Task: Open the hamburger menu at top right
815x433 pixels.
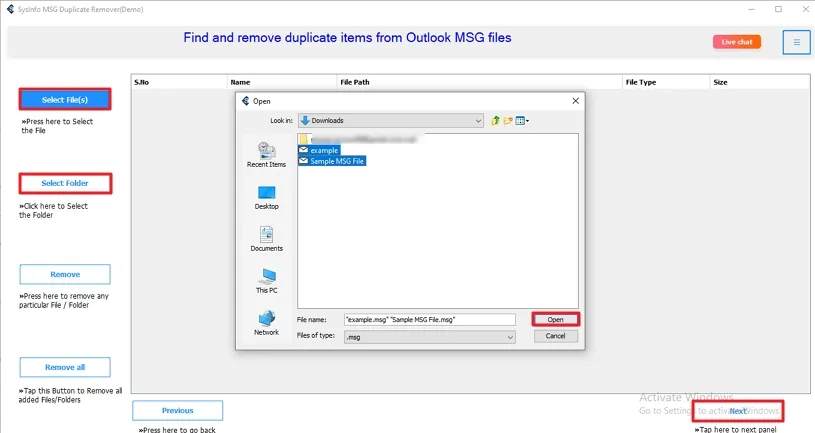Action: coord(796,42)
